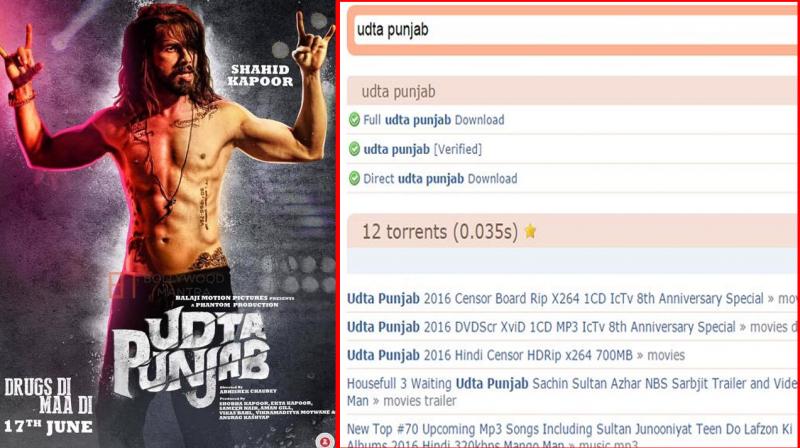Open New Top #70 Upcoming Mp3 Songs result
Screen dimensions: 800x448
[x=571, y=435]
